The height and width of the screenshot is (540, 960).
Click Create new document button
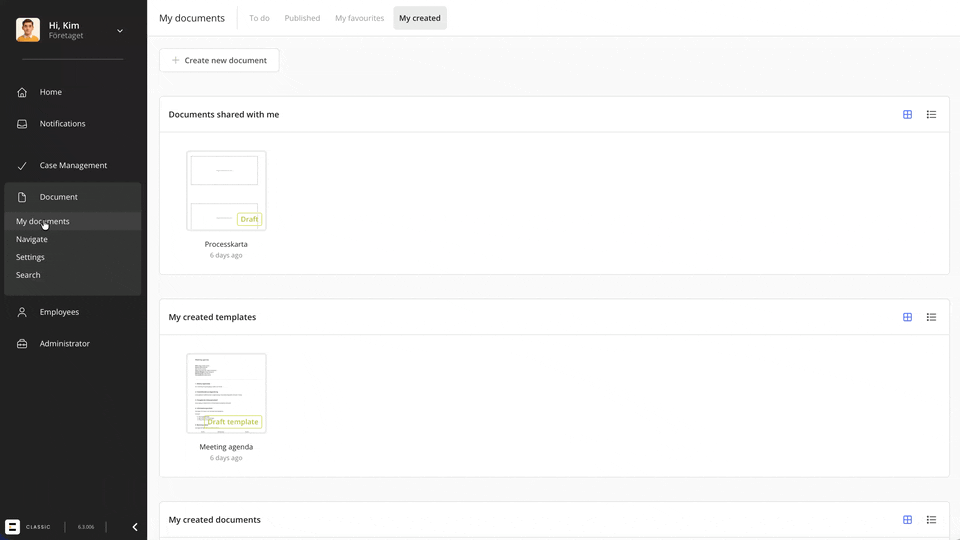[x=219, y=60]
